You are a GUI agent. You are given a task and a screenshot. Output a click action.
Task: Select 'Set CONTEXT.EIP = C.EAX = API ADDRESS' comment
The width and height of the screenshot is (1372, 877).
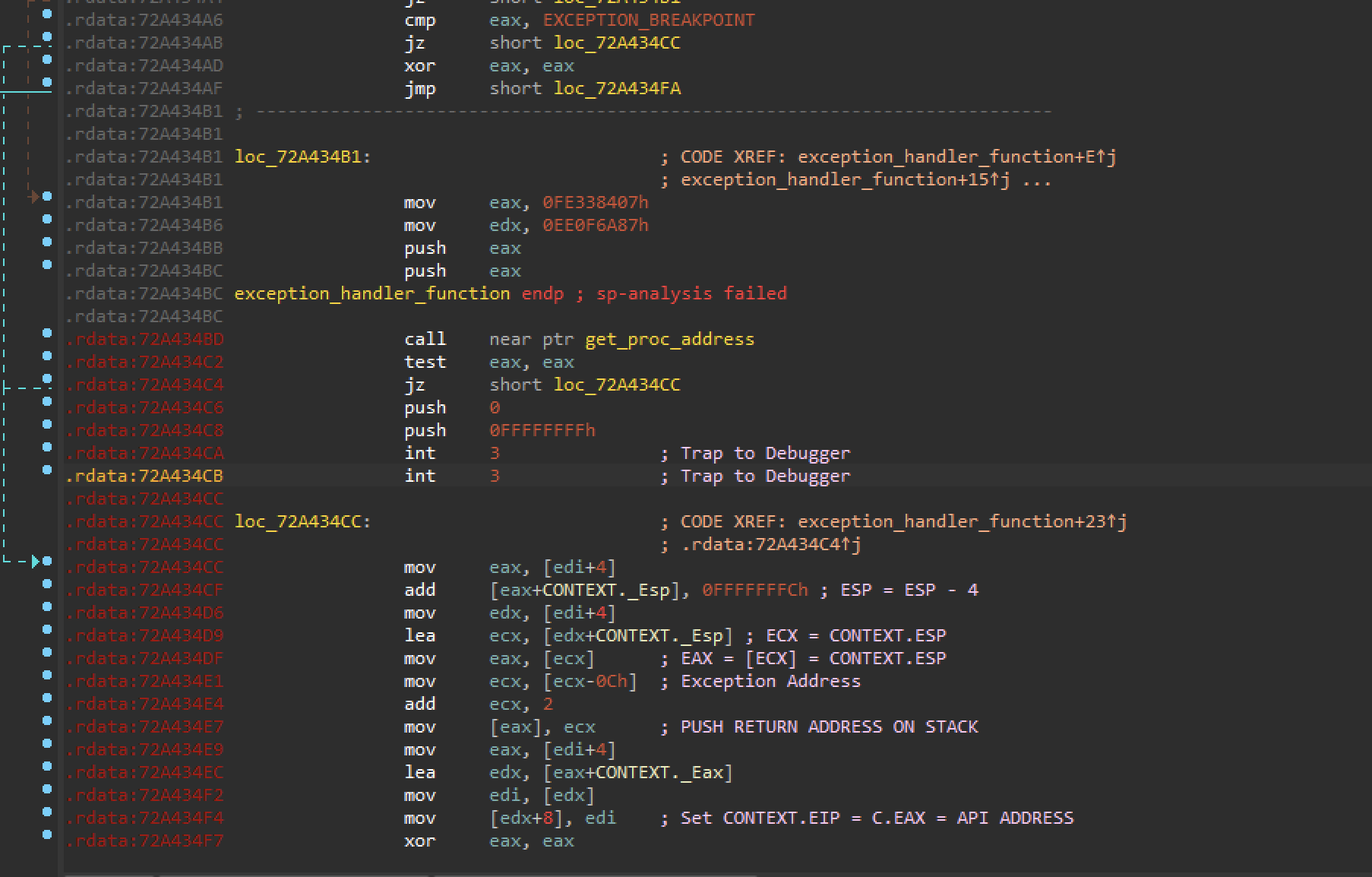pos(877,818)
